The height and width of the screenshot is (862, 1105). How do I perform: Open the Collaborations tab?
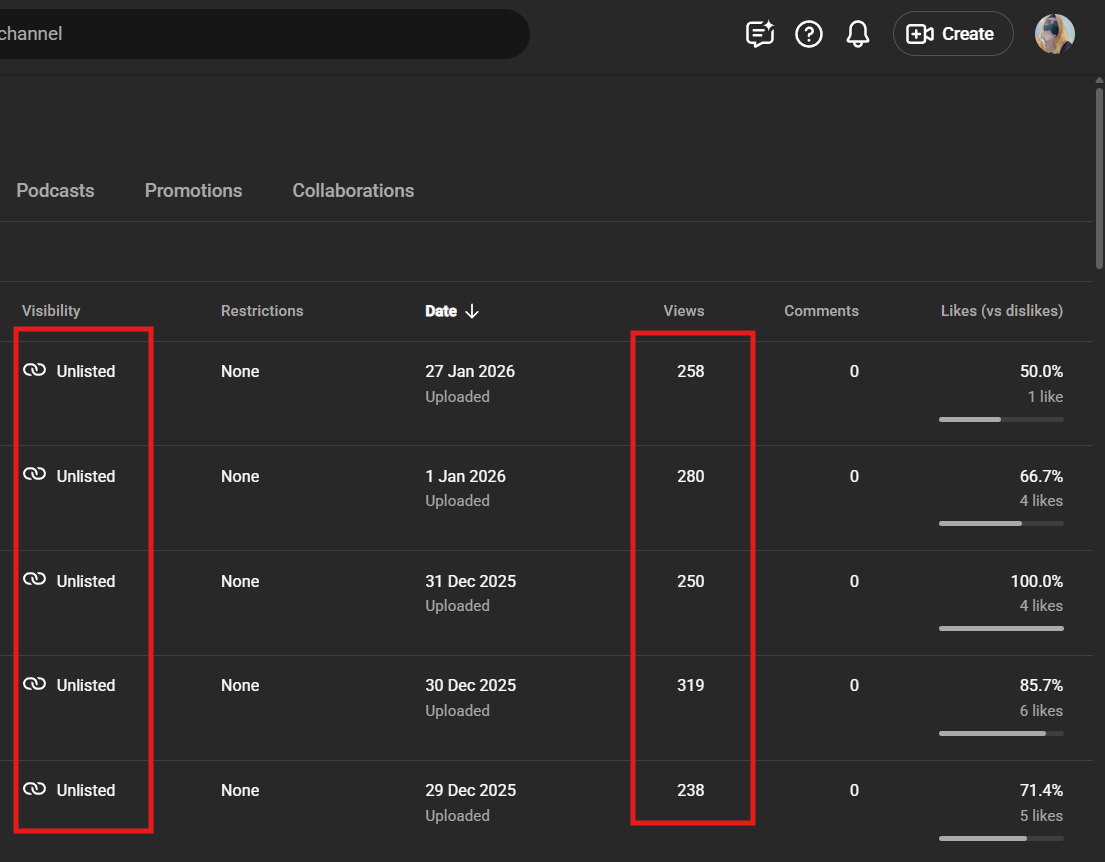coord(353,190)
